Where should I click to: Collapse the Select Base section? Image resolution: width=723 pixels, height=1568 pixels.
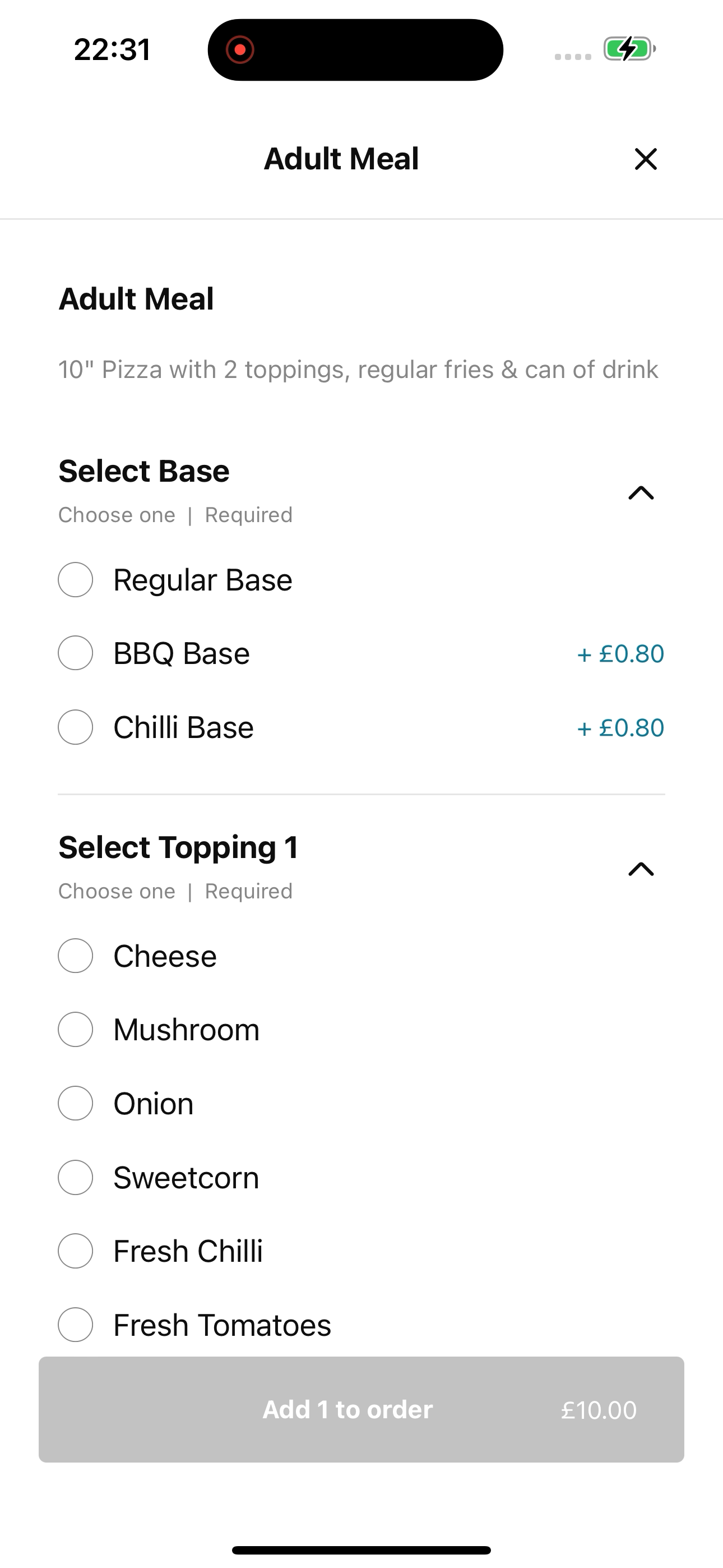coord(641,492)
